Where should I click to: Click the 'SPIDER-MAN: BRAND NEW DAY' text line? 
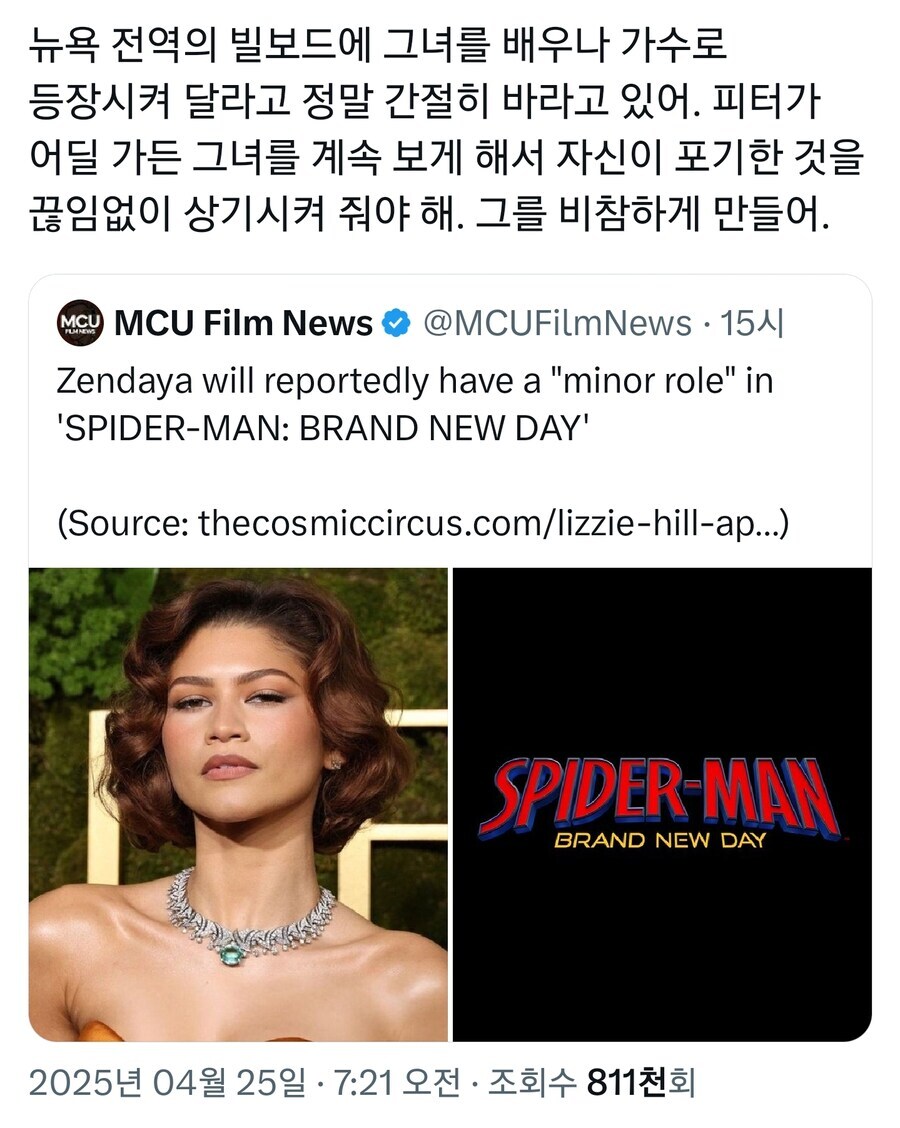point(322,426)
